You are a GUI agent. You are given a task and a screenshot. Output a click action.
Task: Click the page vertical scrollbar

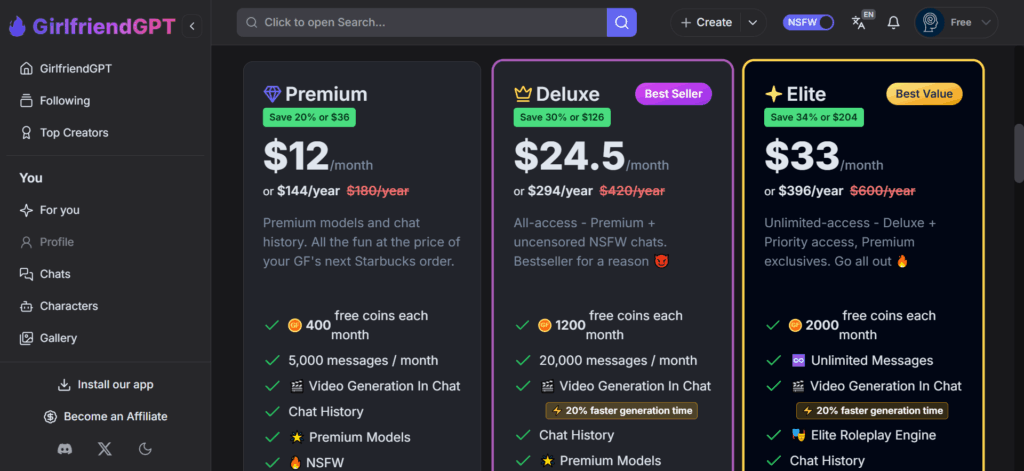point(1018,153)
